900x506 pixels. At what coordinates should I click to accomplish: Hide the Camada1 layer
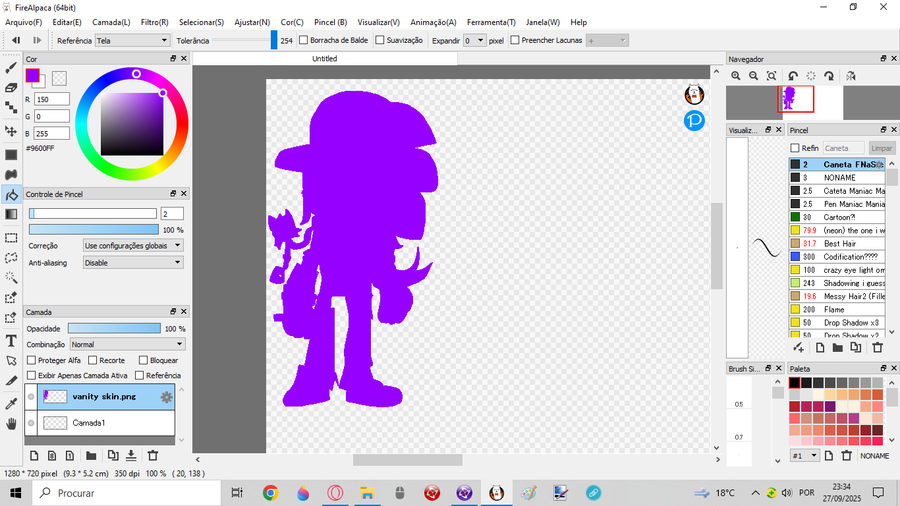click(x=31, y=423)
